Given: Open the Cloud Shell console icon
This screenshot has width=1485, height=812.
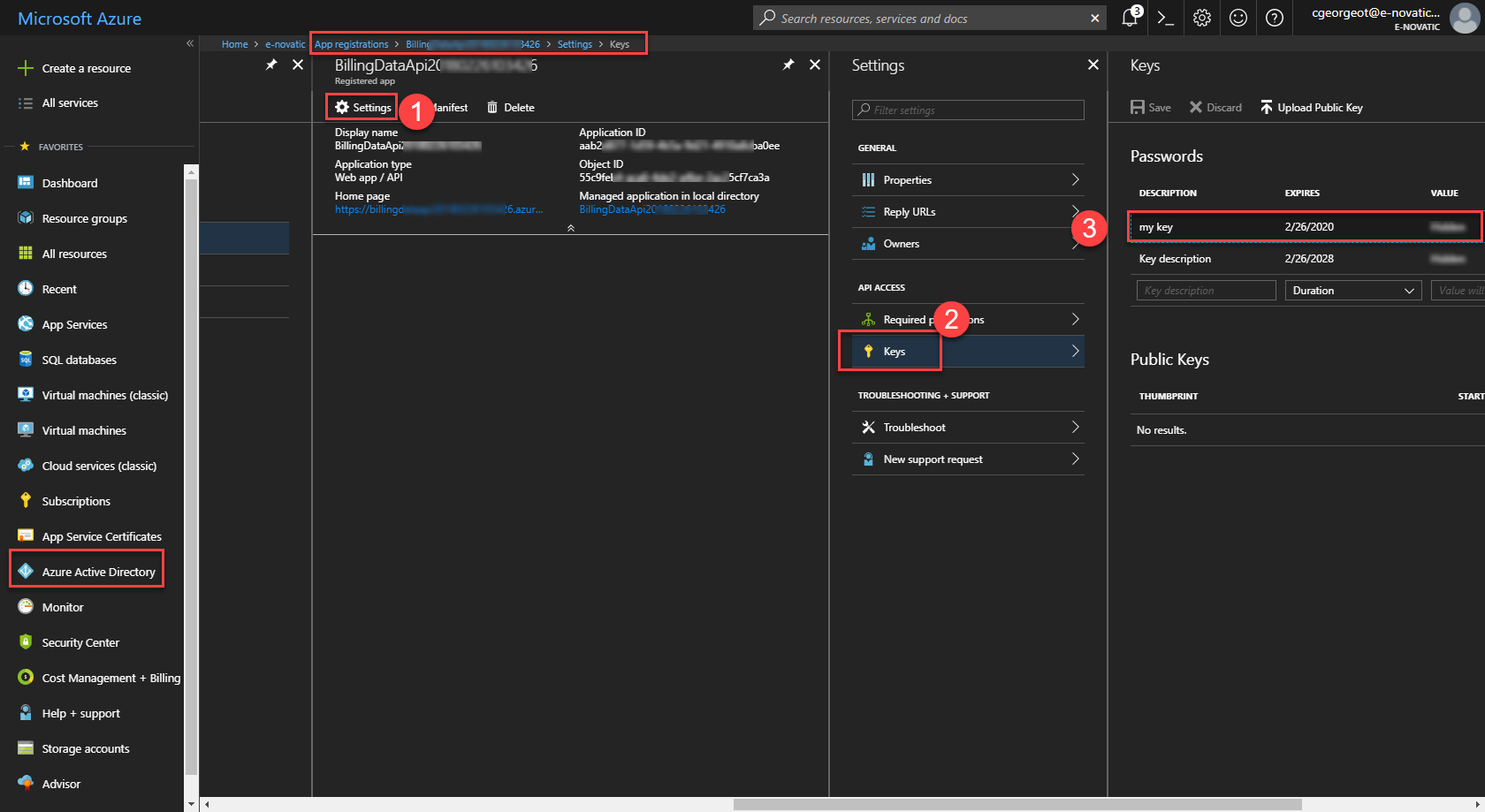Looking at the screenshot, I should tap(1166, 18).
